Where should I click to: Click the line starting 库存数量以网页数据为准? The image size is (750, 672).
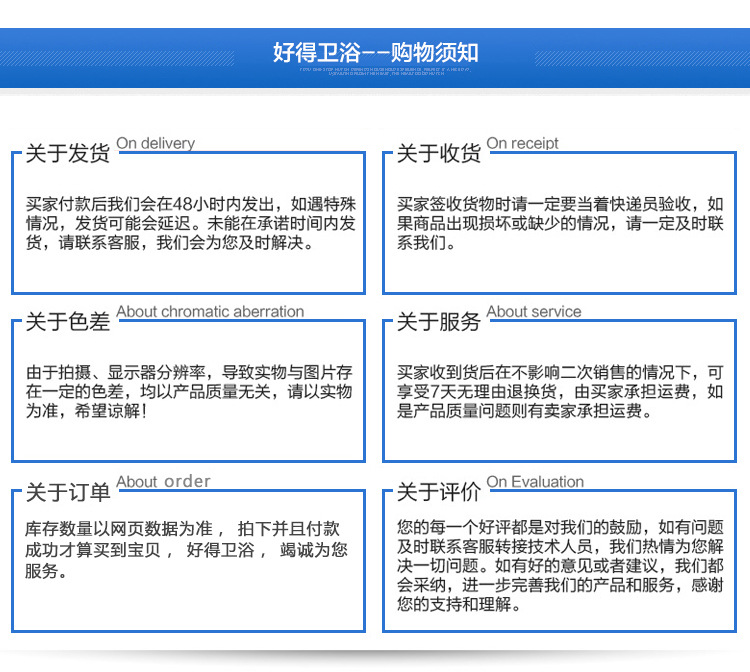point(182,529)
